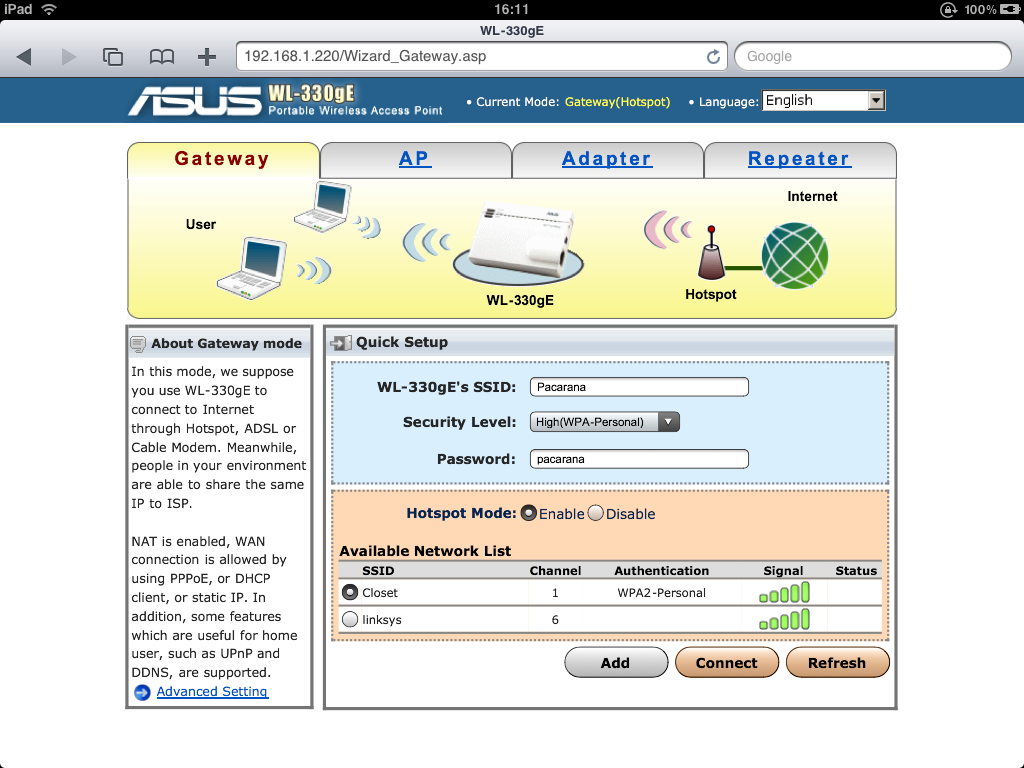Click the Add button
Image resolution: width=1024 pixels, height=768 pixels.
click(616, 663)
